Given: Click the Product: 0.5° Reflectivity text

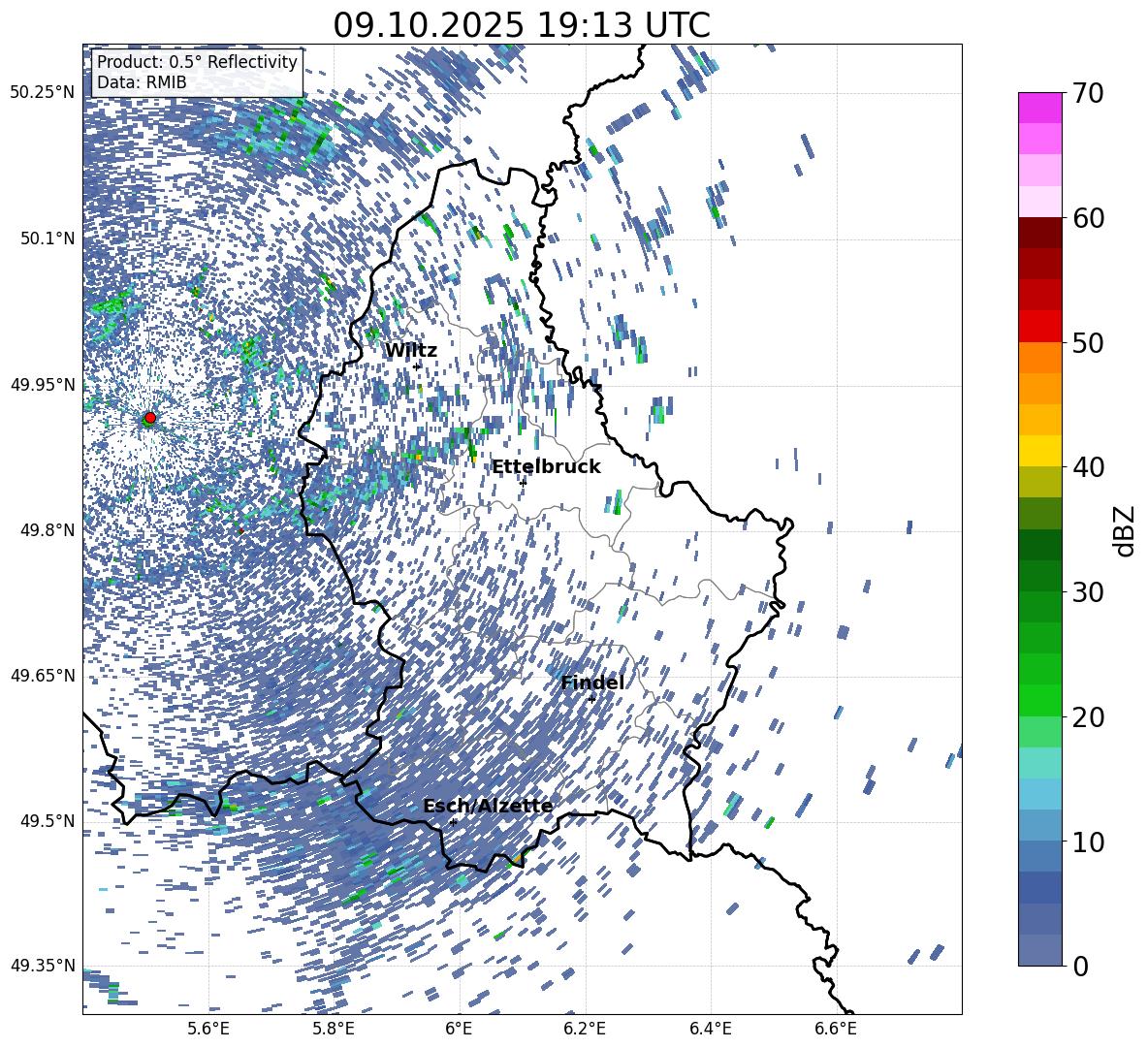Looking at the screenshot, I should [197, 62].
